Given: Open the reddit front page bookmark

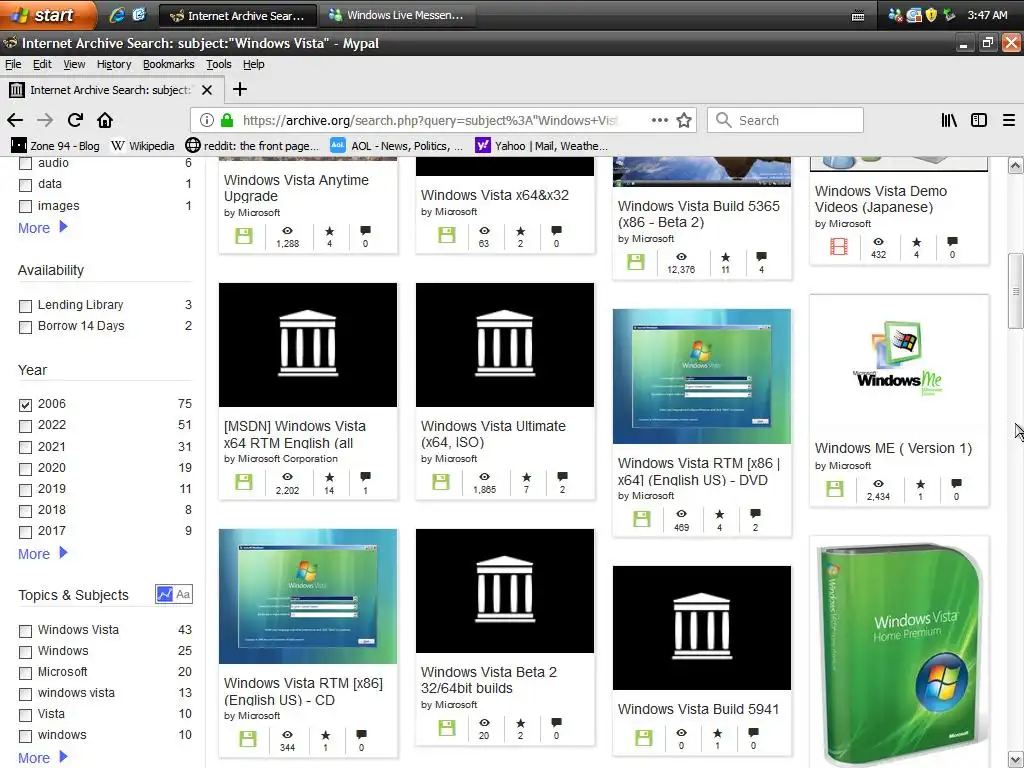Looking at the screenshot, I should (252, 146).
